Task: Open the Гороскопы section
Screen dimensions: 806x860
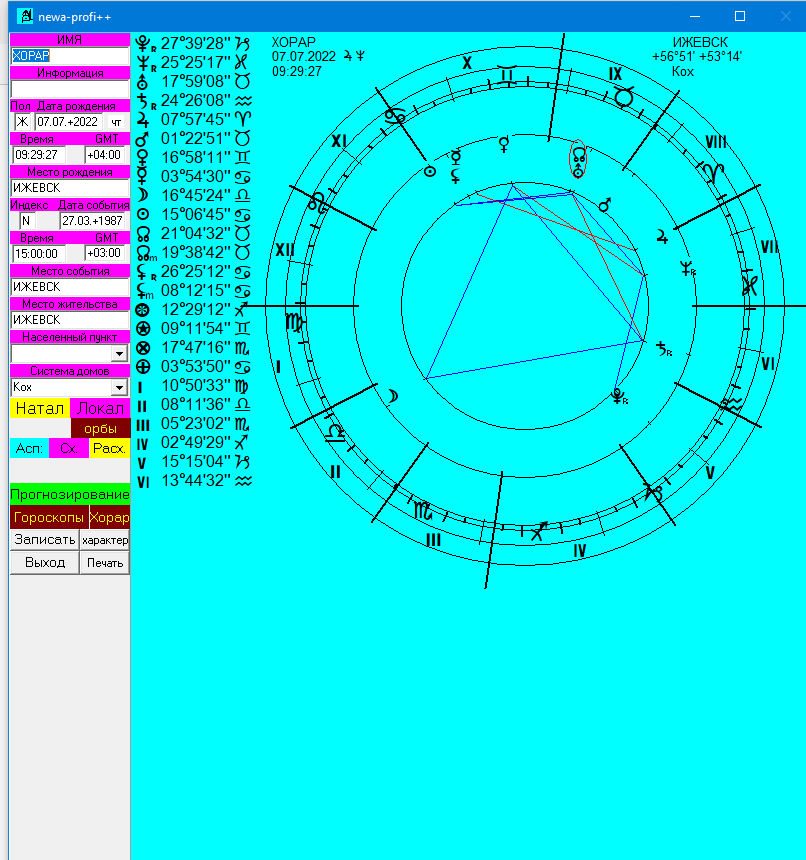Action: coord(49,517)
